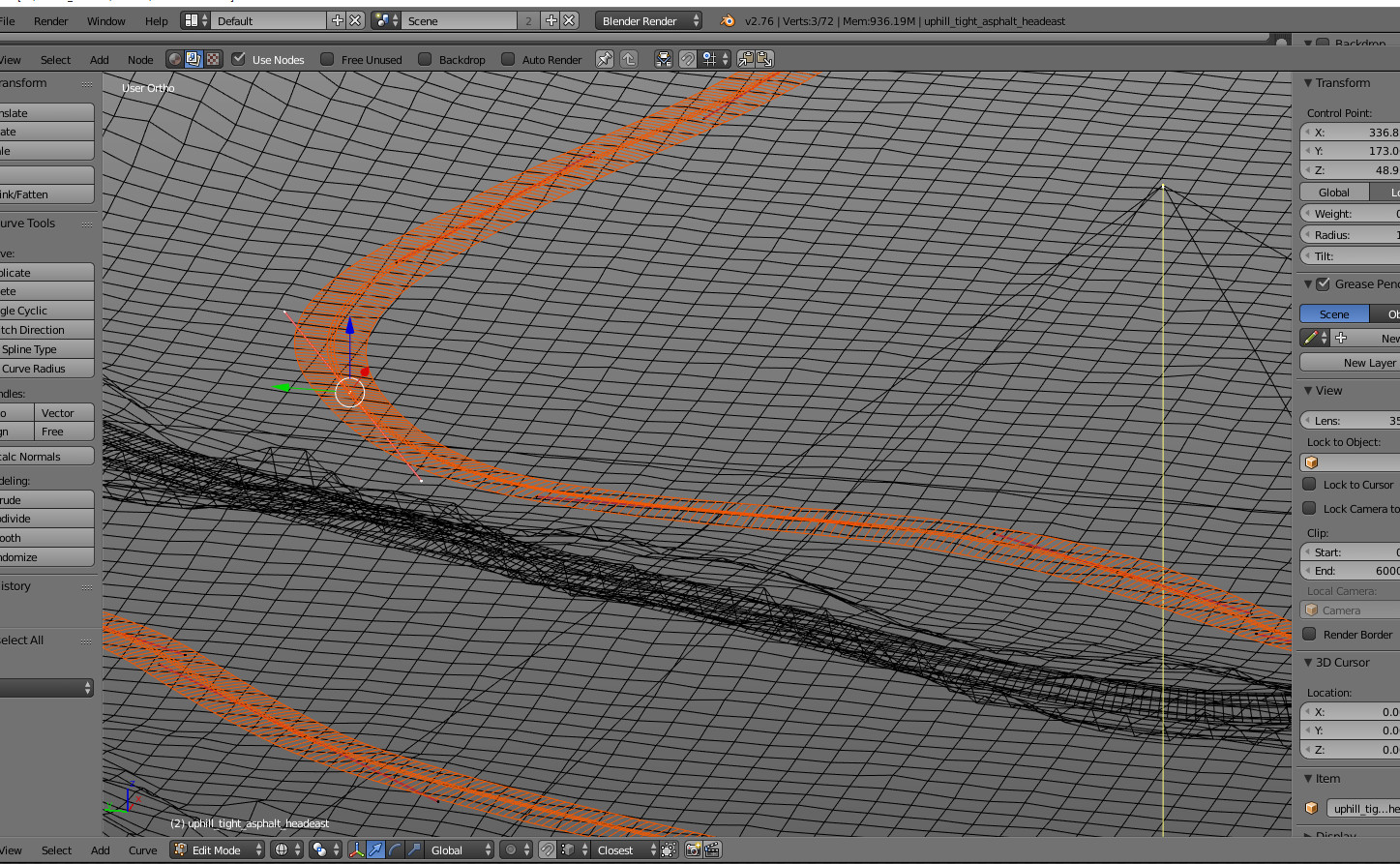Toggle the 3D manipulator axis icon
Screen dimensions: 1400x864
356,850
